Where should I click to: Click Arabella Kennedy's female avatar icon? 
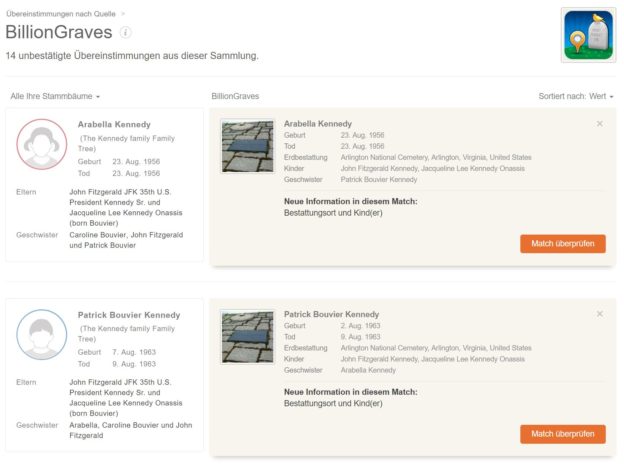[x=42, y=145]
